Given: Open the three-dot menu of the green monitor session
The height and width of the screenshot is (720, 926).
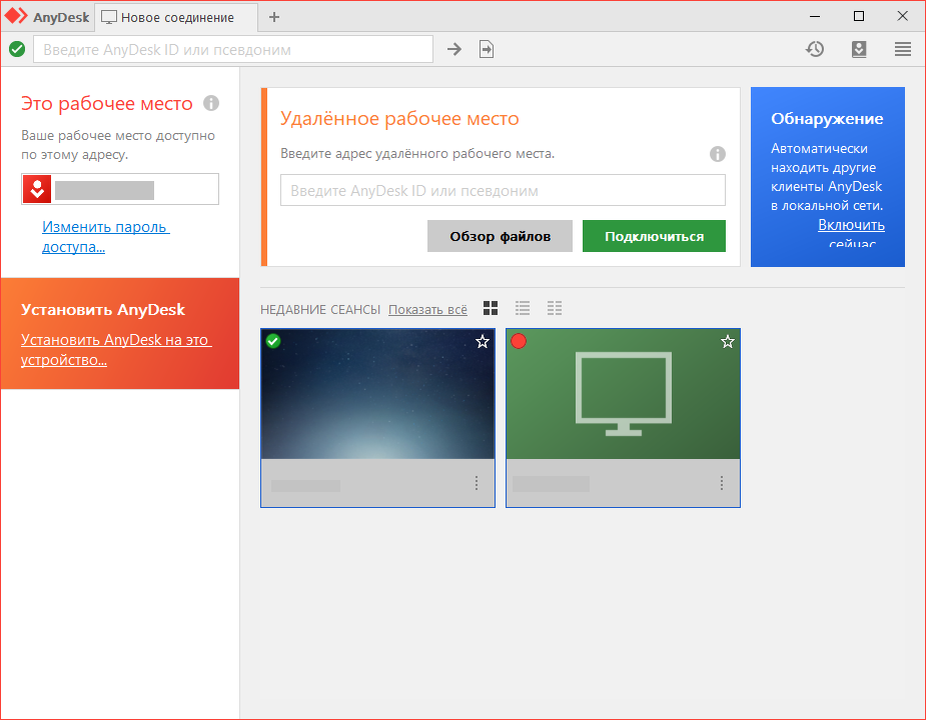Looking at the screenshot, I should pos(721,483).
